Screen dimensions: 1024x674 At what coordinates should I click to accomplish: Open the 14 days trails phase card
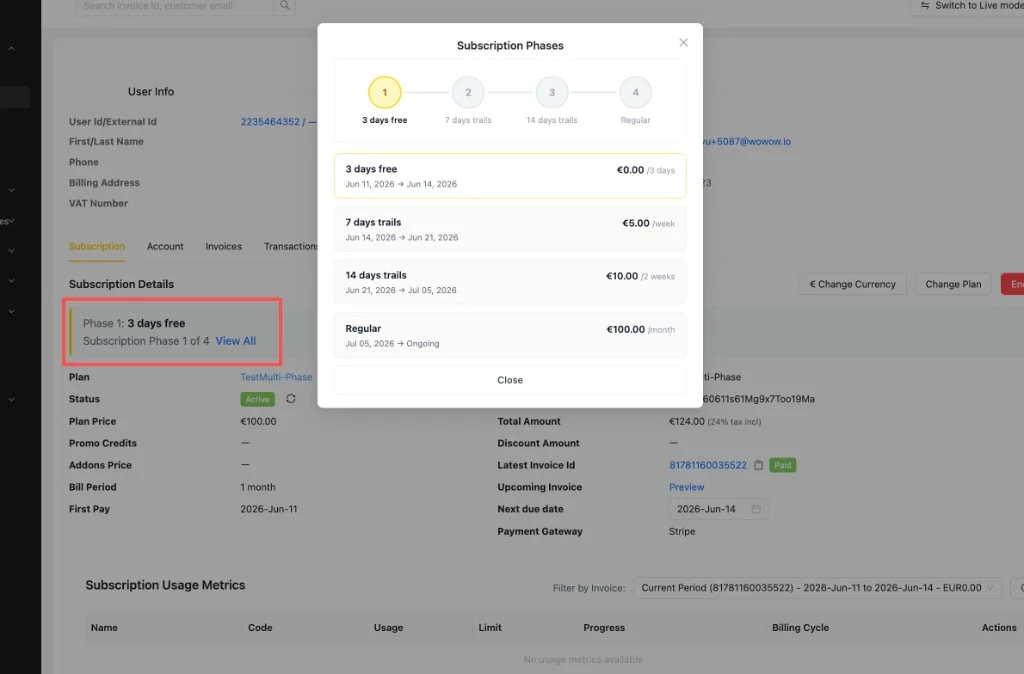coord(510,282)
